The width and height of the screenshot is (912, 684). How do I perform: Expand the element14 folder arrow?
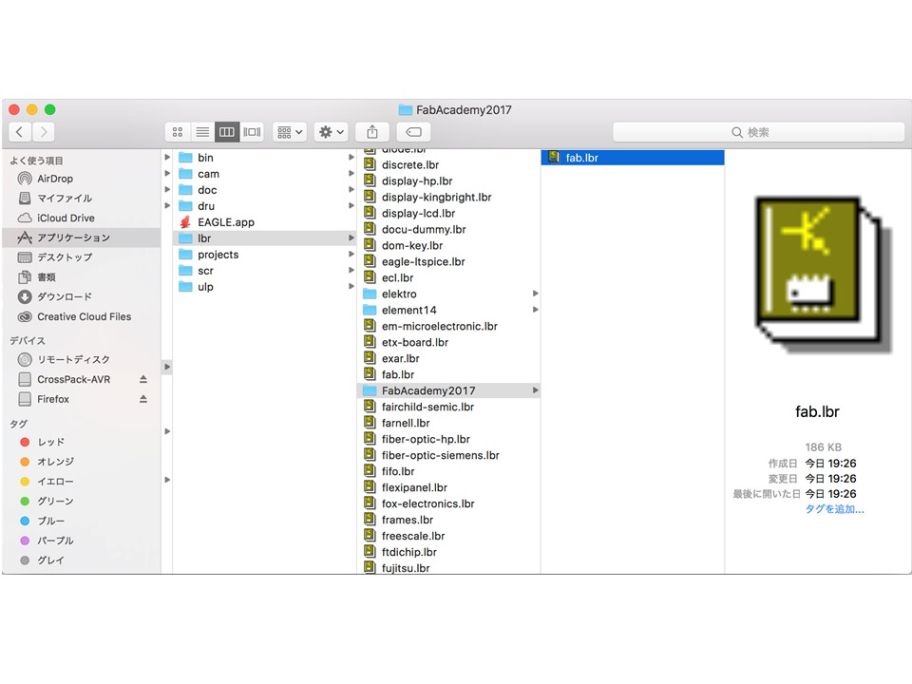pyautogui.click(x=535, y=310)
